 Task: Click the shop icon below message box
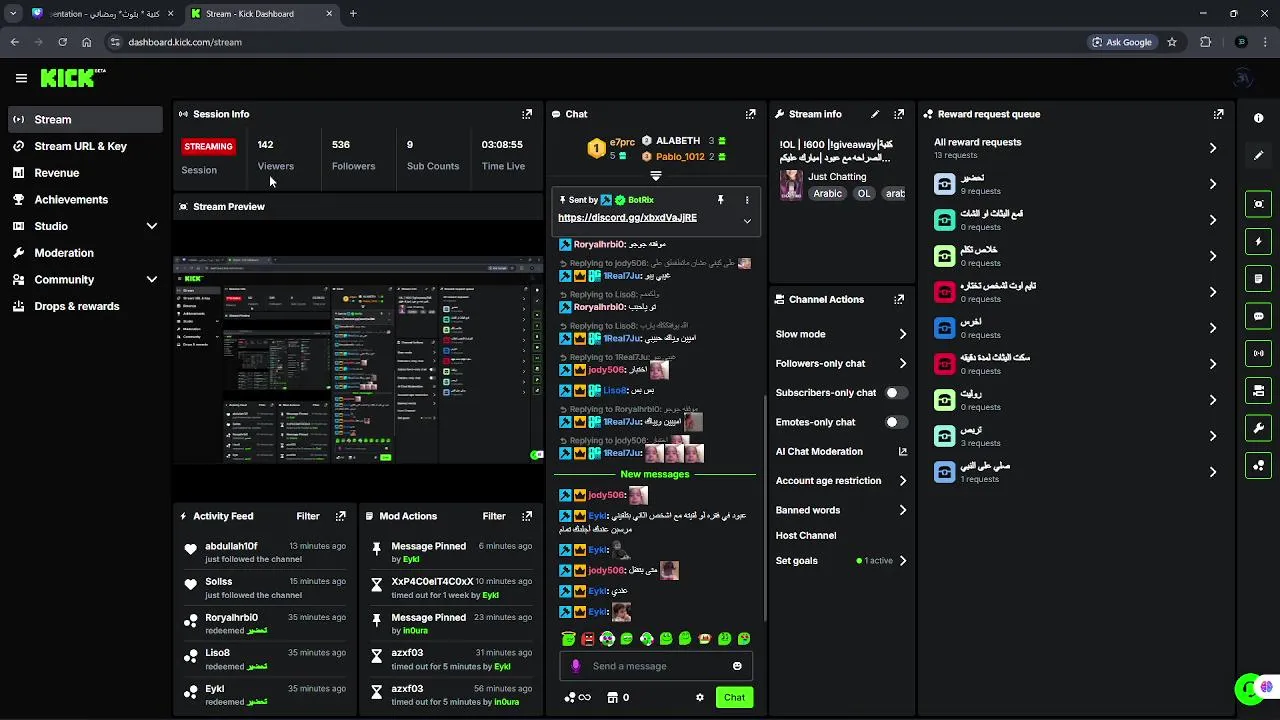[x=612, y=697]
